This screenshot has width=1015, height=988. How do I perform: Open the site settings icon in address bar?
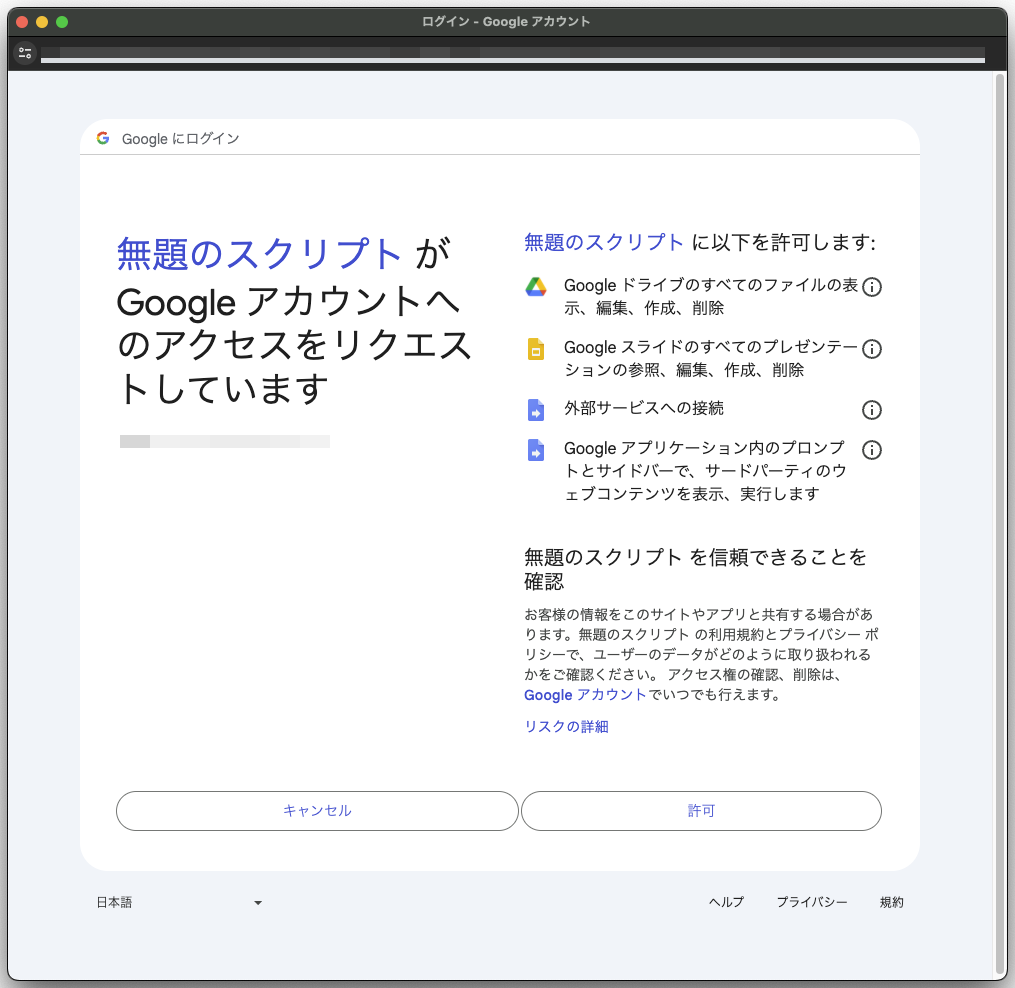pyautogui.click(x=25, y=53)
